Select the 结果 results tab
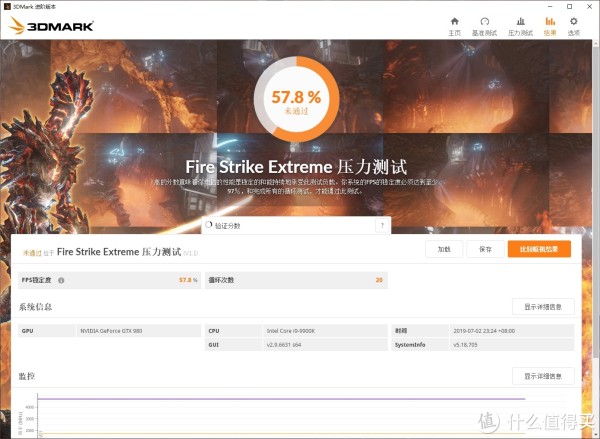Screen dimensions: 600x439 click(x=550, y=26)
